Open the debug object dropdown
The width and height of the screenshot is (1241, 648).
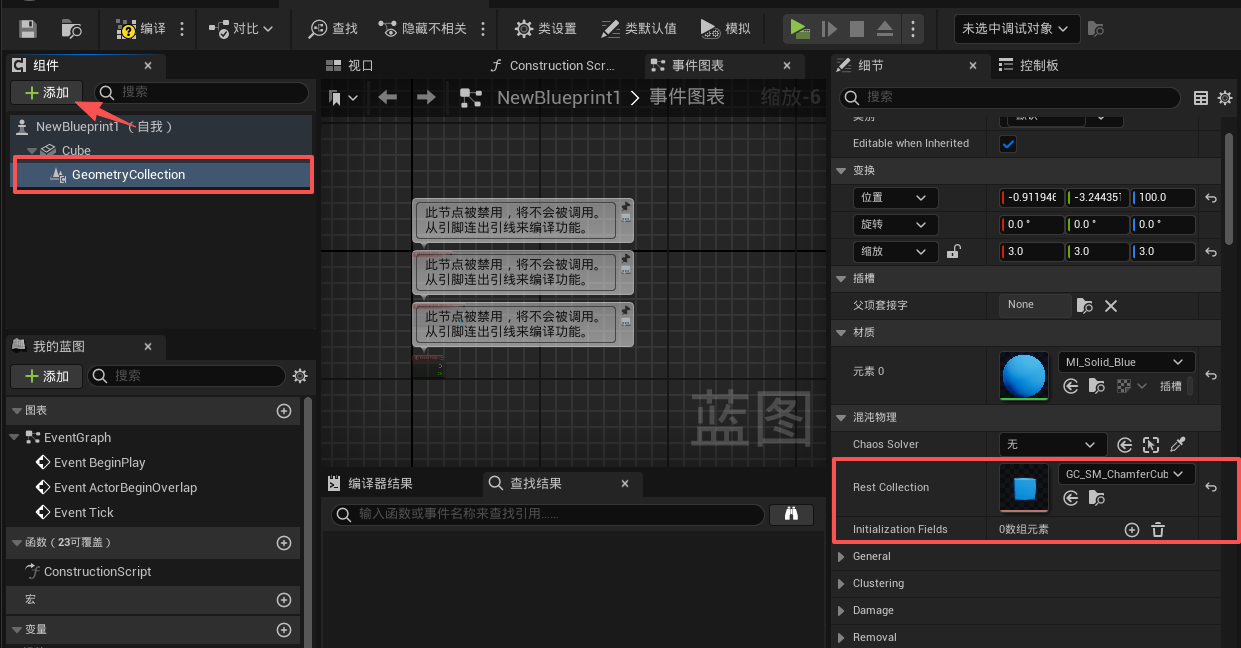click(1016, 29)
